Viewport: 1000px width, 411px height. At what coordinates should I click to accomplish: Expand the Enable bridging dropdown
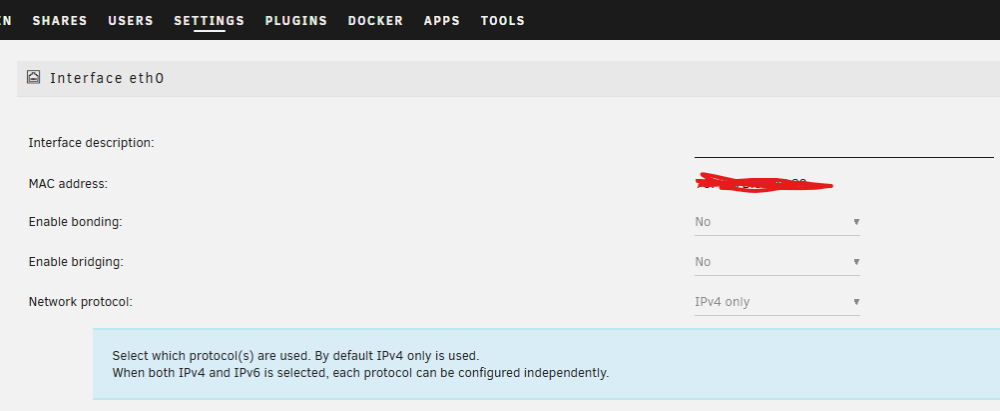pyautogui.click(x=777, y=262)
